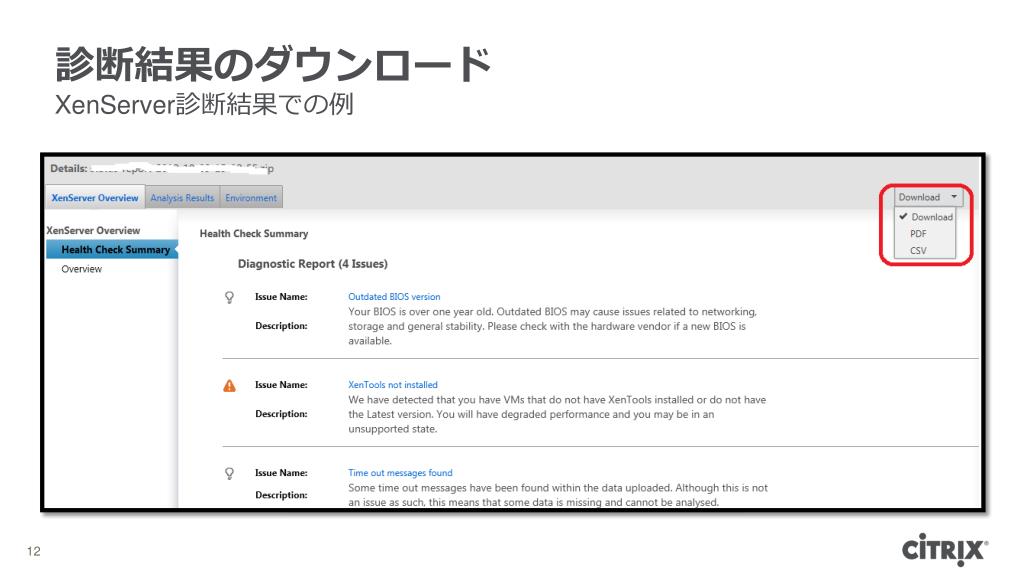This screenshot has height=576, width=1024.
Task: Click the Issue Name label for Outdated BIOS
Action: click(281, 296)
